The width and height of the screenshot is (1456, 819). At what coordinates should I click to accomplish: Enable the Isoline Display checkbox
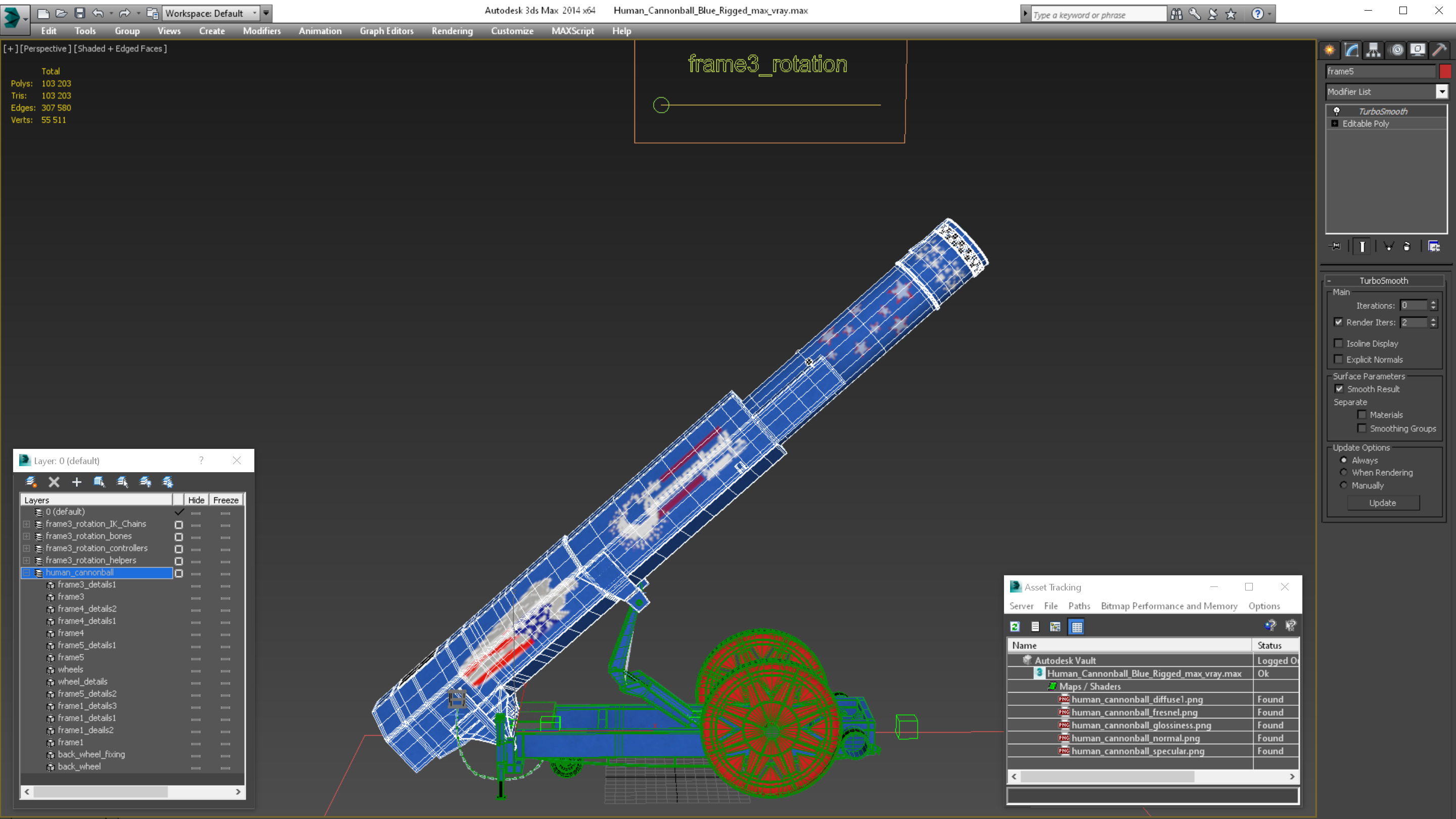pos(1338,343)
